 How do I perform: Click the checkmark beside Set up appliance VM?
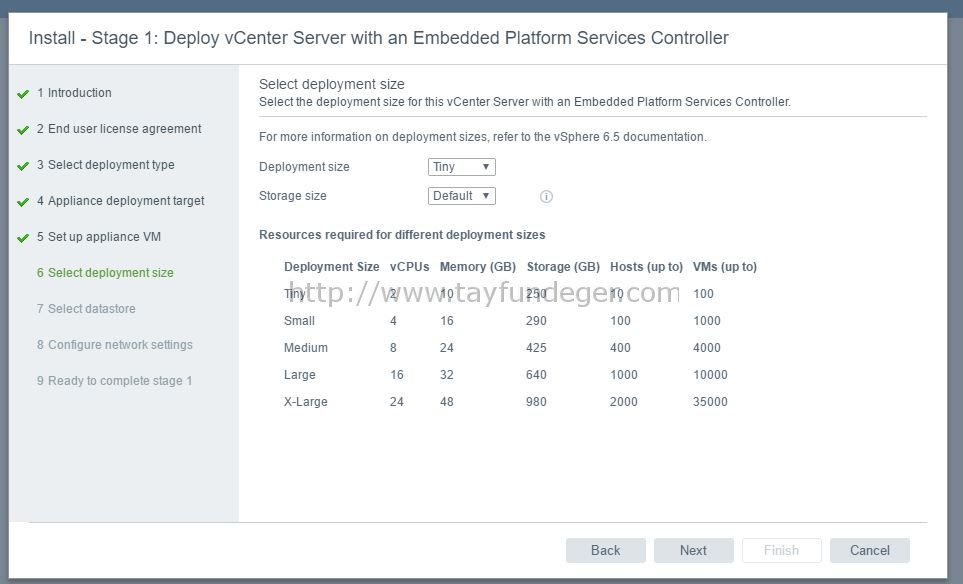pyautogui.click(x=23, y=238)
